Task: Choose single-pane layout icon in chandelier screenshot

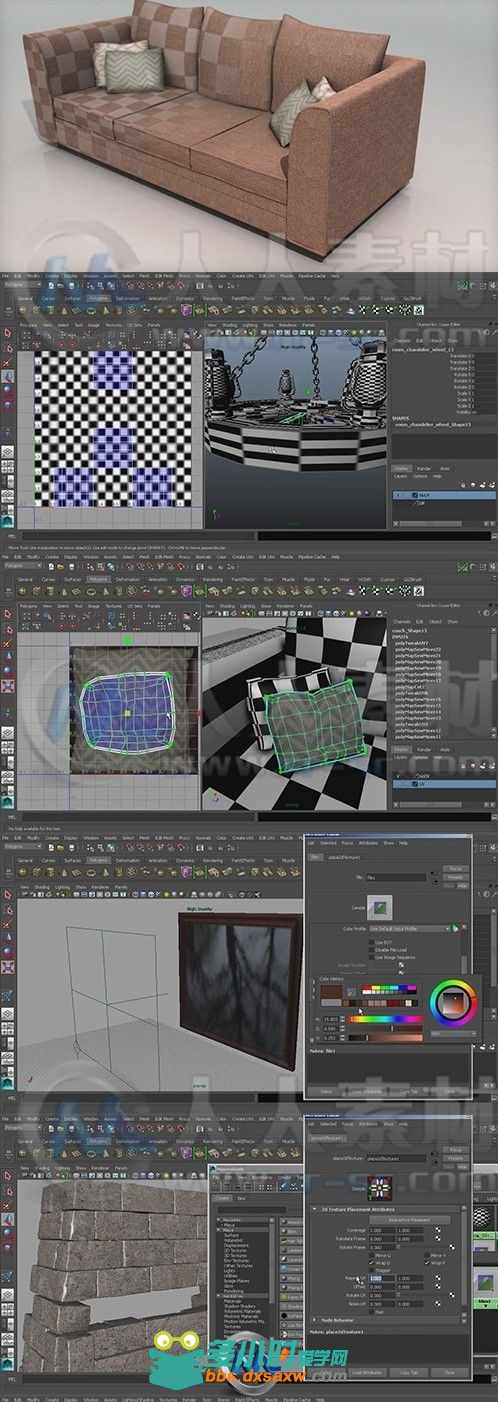Action: [x=8, y=454]
